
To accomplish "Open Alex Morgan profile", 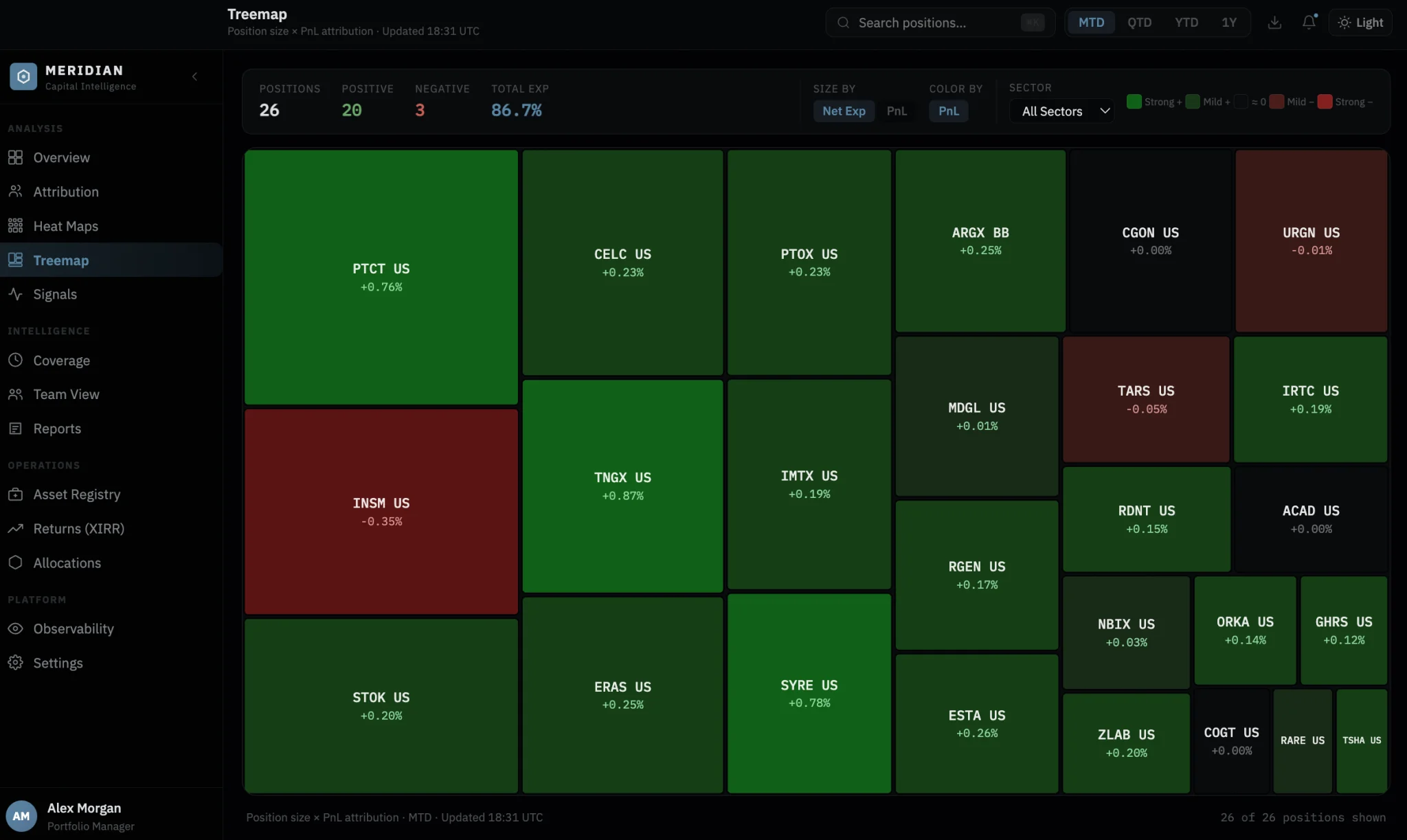I will 111,816.
